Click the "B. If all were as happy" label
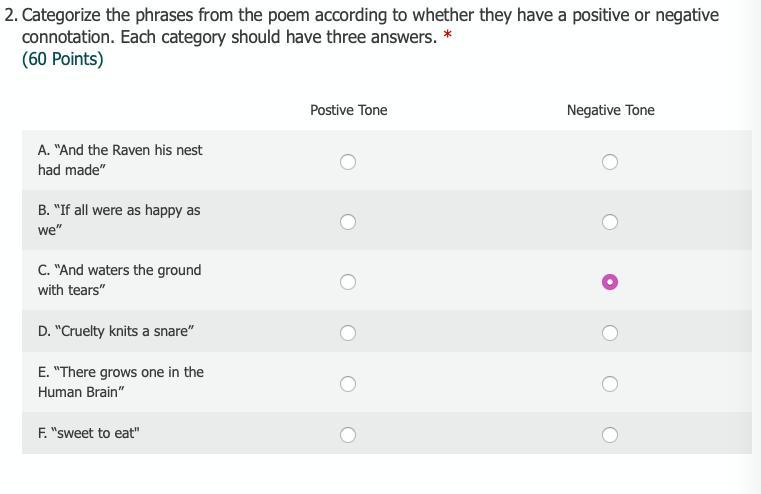The height and width of the screenshot is (494, 761). 119,220
